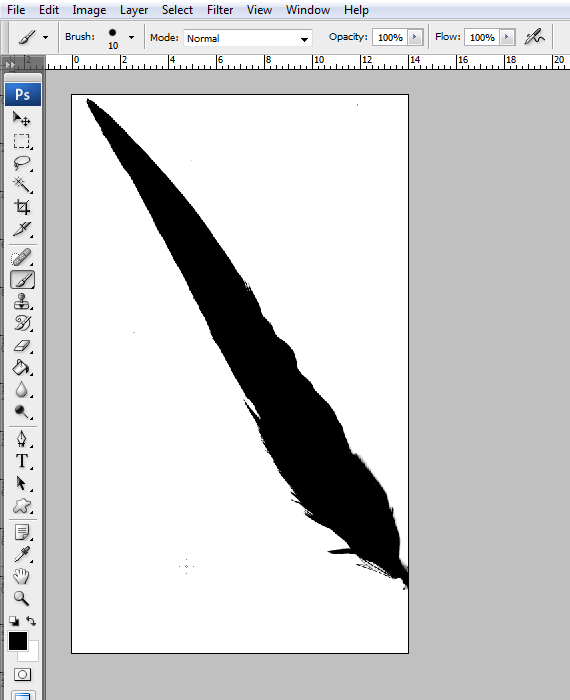Viewport: 570px width, 700px height.
Task: Open the Mode blending dropdown
Action: [x=248, y=38]
